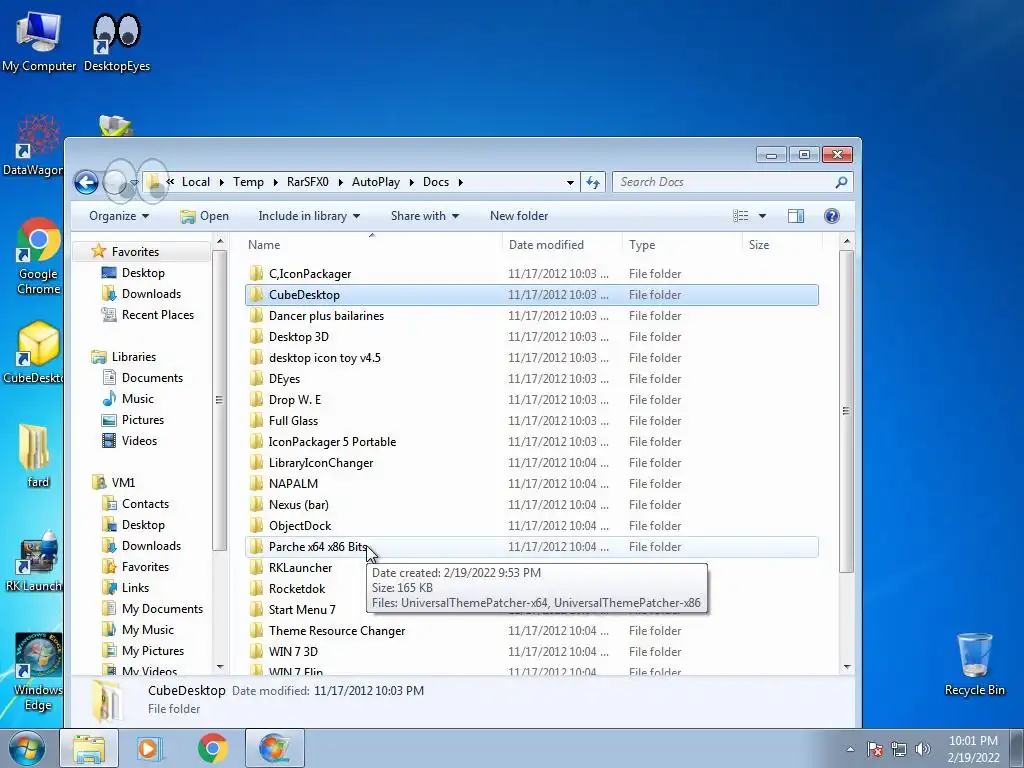Select Contacts under VM1
1024x768 pixels.
pos(145,504)
